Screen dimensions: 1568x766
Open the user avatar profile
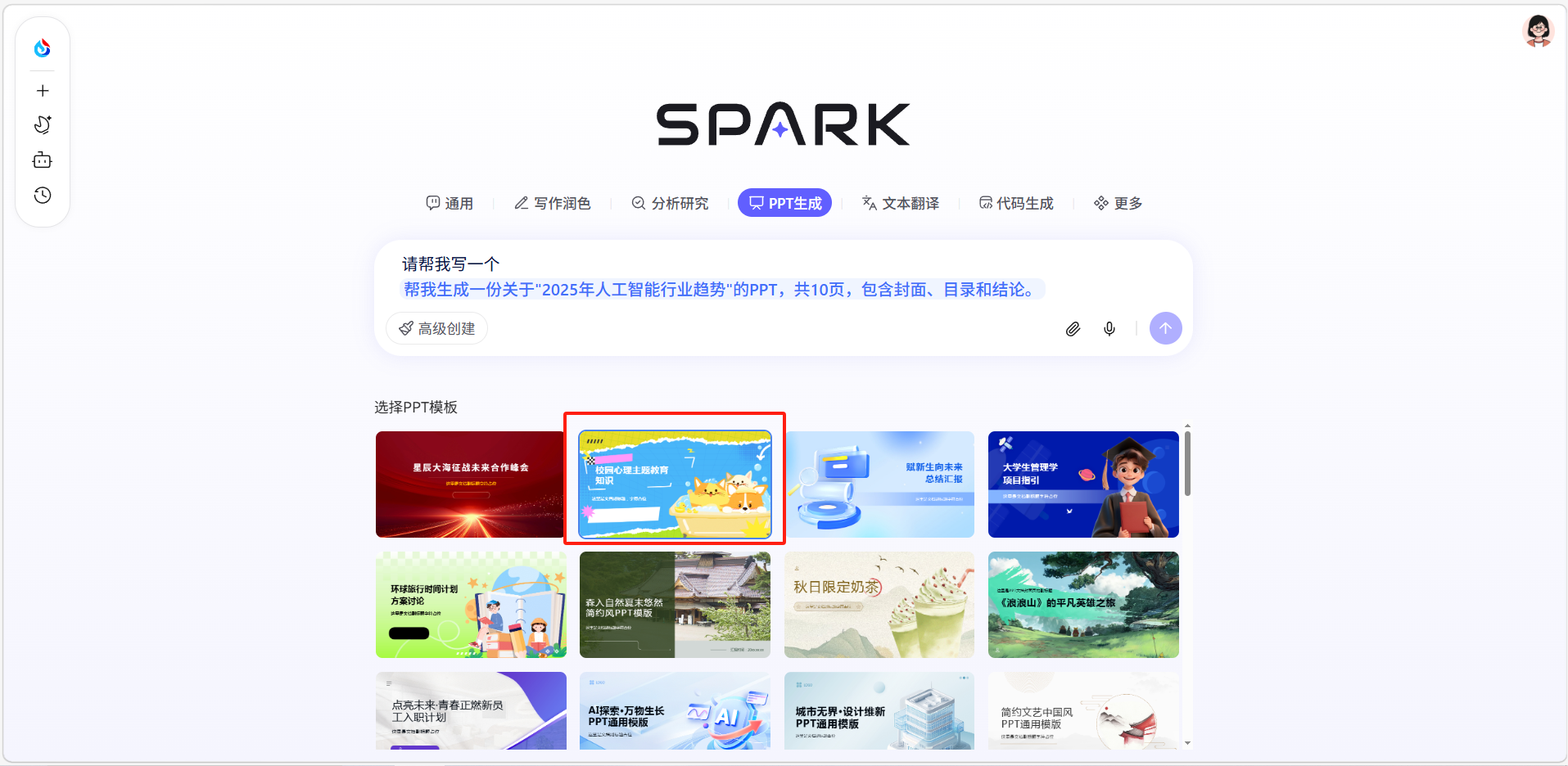[1539, 31]
